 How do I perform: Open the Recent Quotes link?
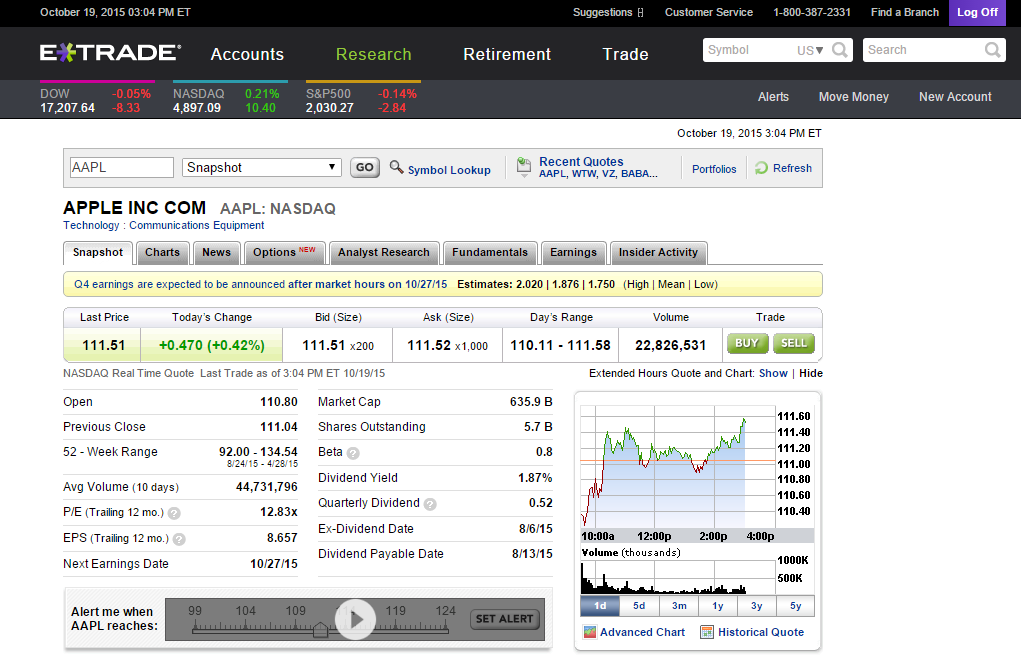pos(581,162)
